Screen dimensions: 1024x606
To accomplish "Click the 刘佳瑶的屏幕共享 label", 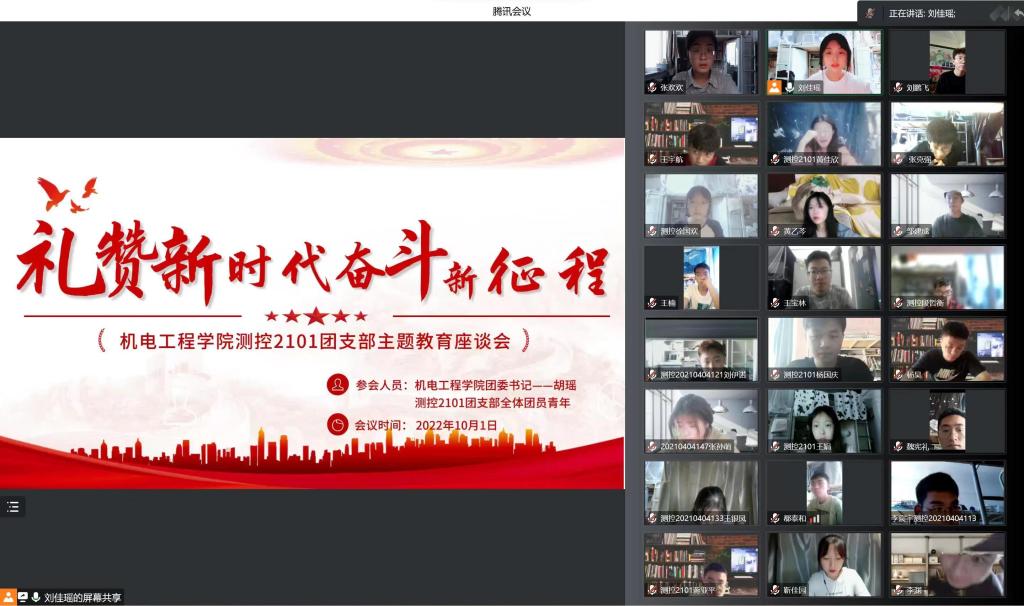I will [84, 597].
